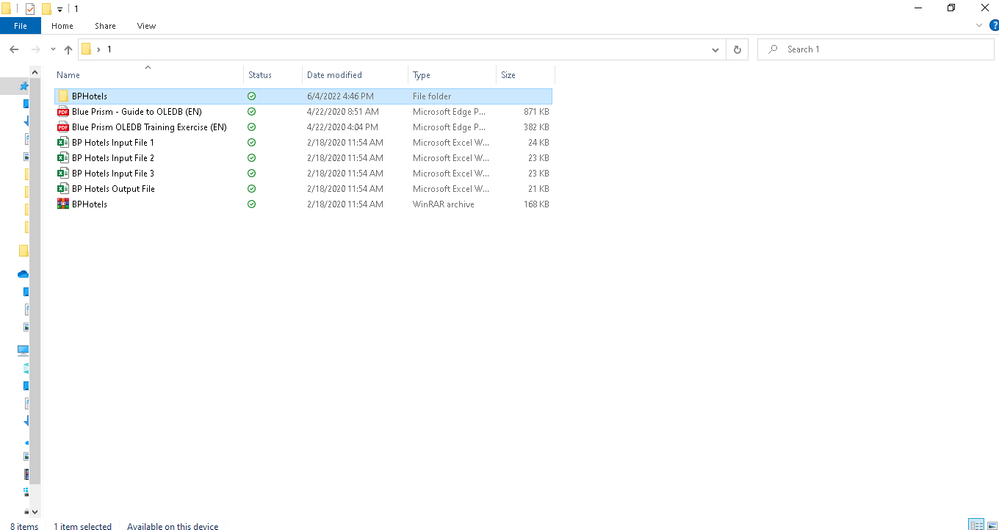
Task: Select the BPHotels WinRAR archive name
Action: [x=89, y=204]
